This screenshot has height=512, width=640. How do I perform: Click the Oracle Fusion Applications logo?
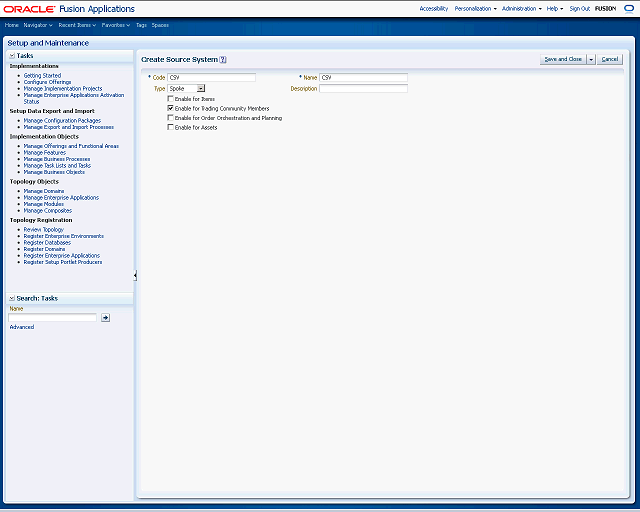point(69,9)
